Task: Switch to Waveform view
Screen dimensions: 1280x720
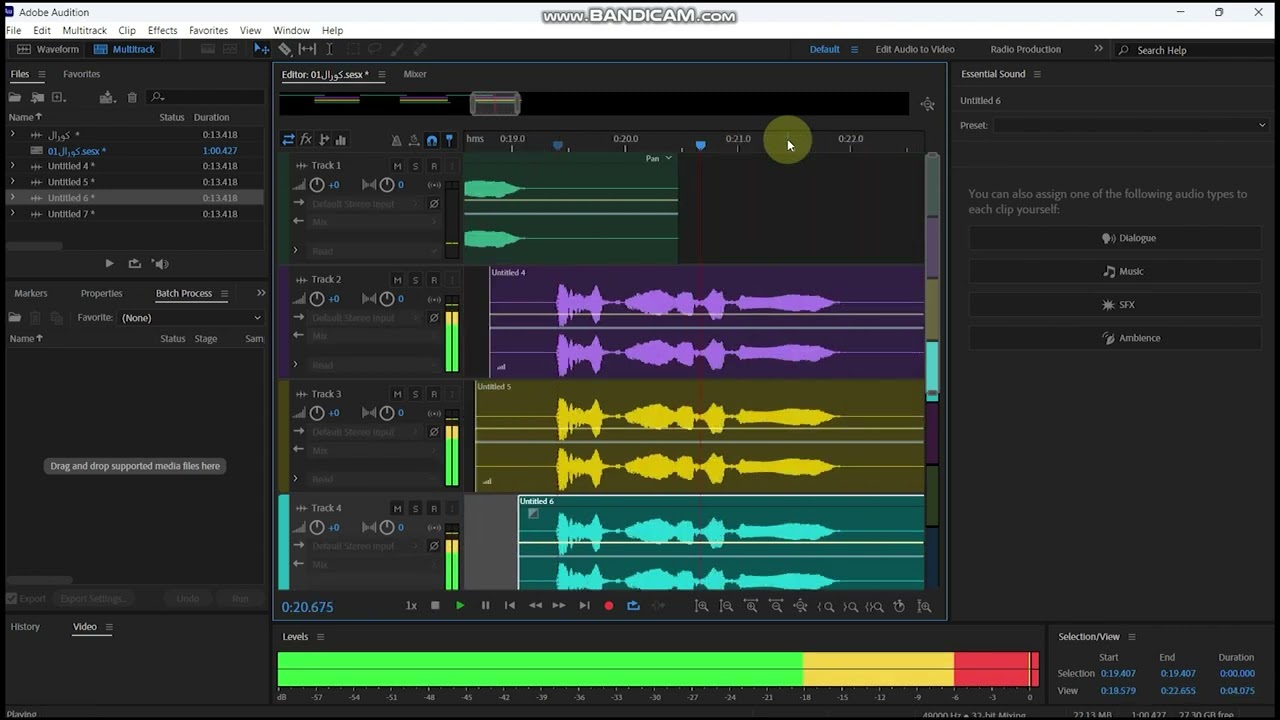Action: [x=48, y=49]
